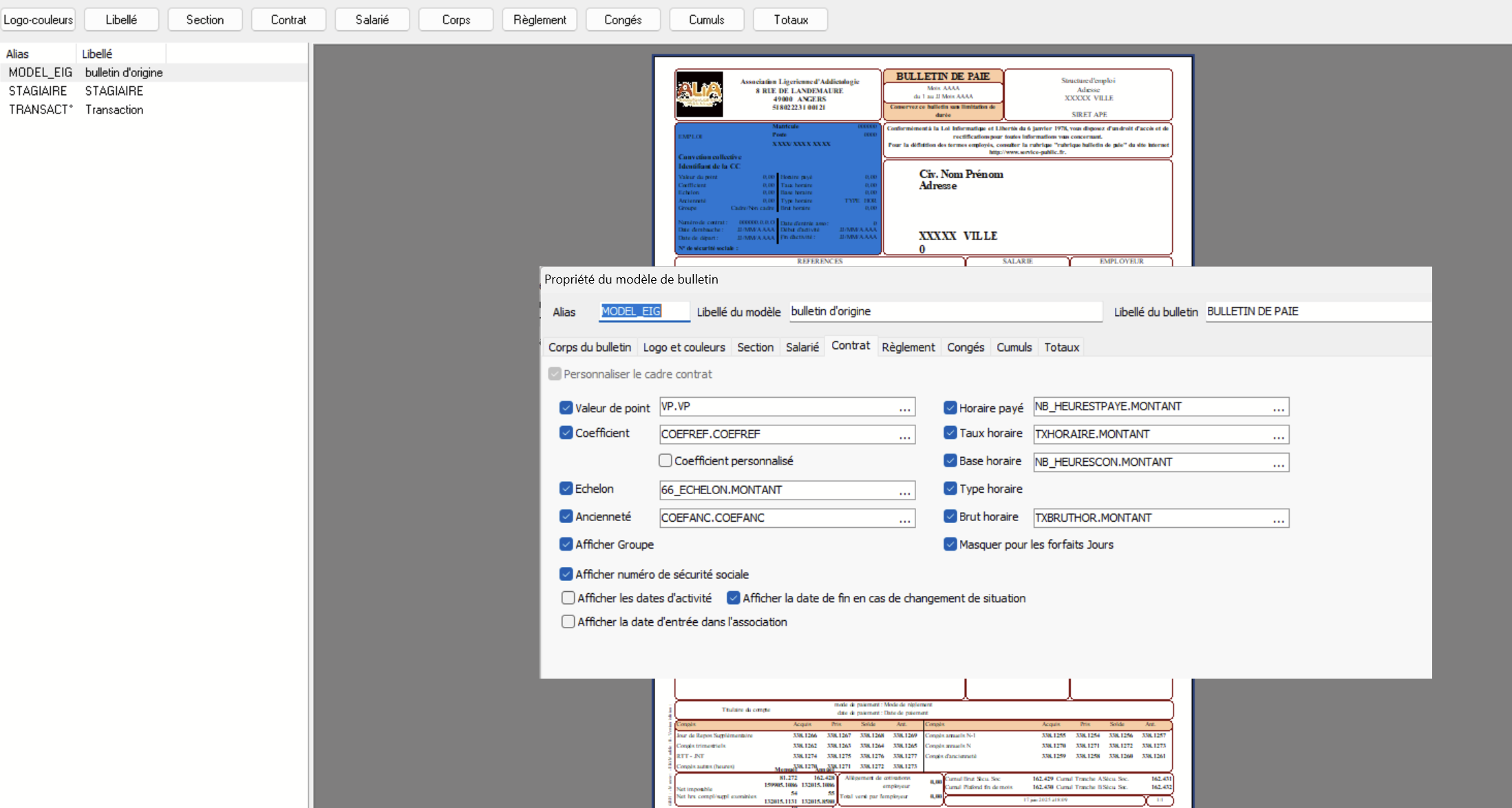The width and height of the screenshot is (1512, 808).
Task: Switch to the Contrat tab in dialog
Action: coord(851,345)
